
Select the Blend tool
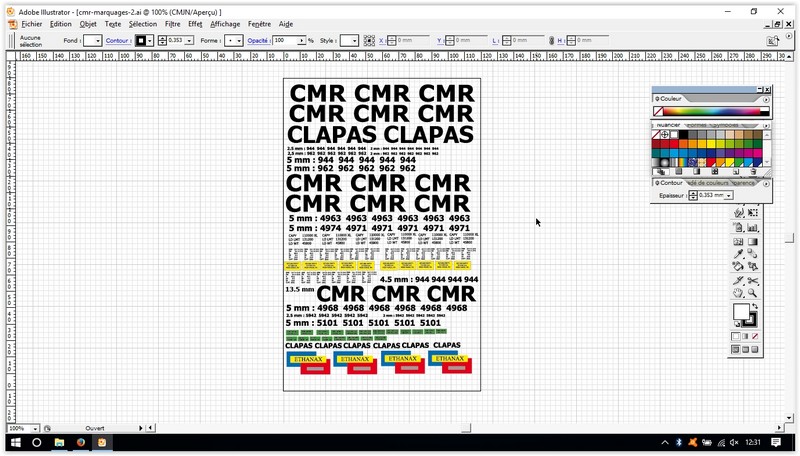point(753,254)
